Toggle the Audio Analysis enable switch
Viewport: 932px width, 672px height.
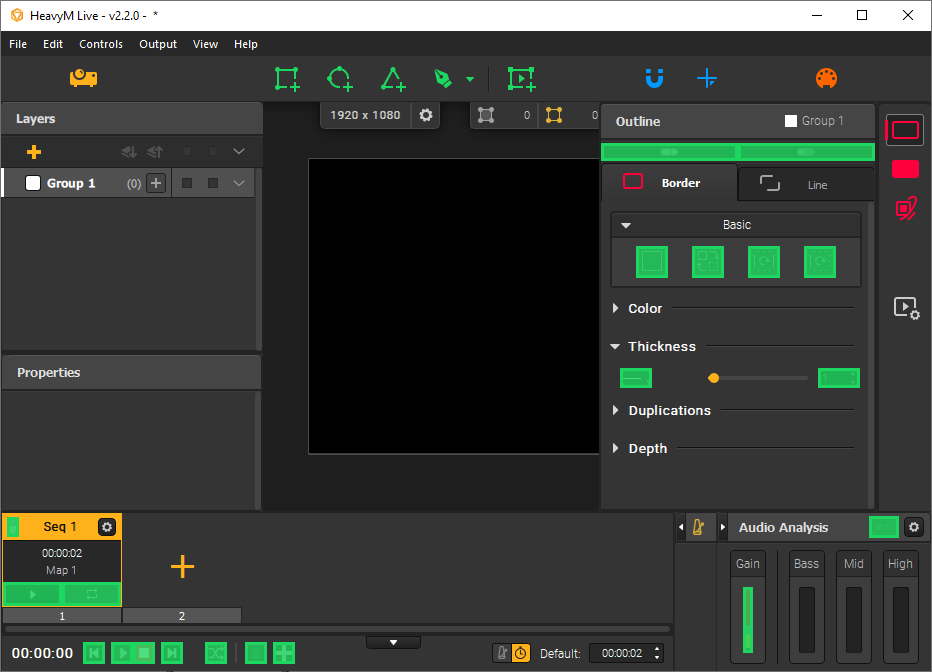884,527
